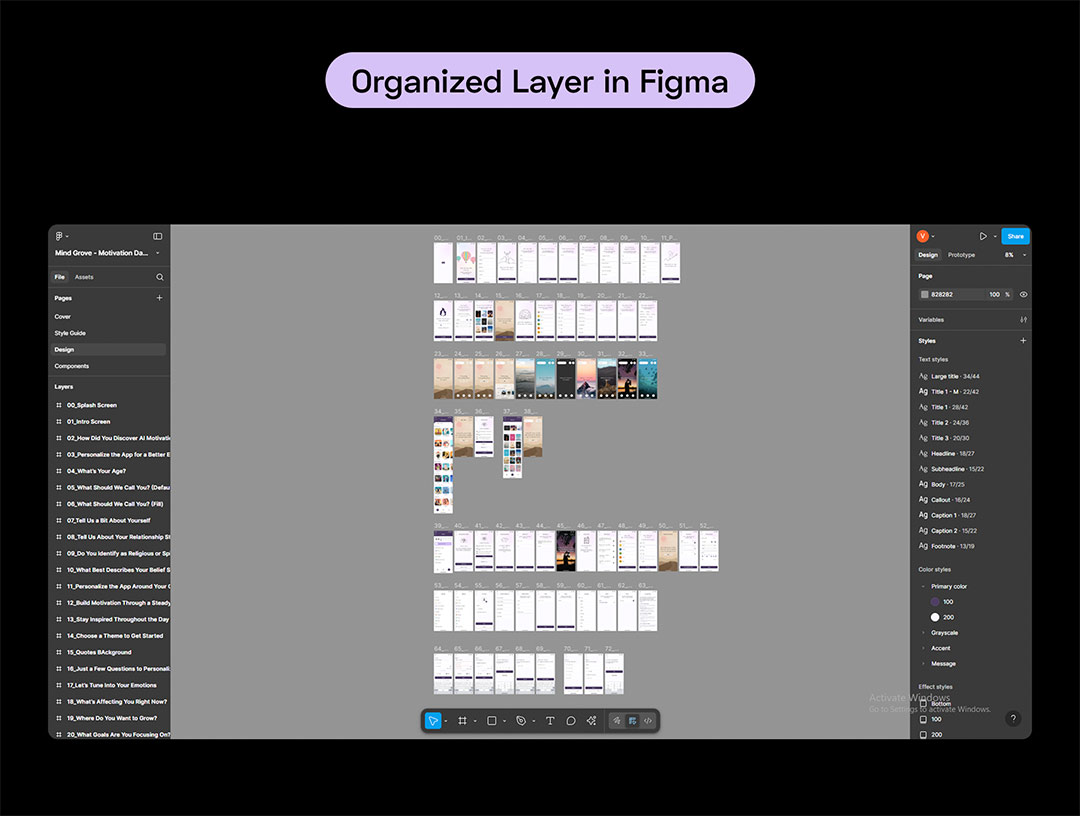Switch to the Prototype tab
Image resolution: width=1080 pixels, height=816 pixels.
pyautogui.click(x=961, y=255)
